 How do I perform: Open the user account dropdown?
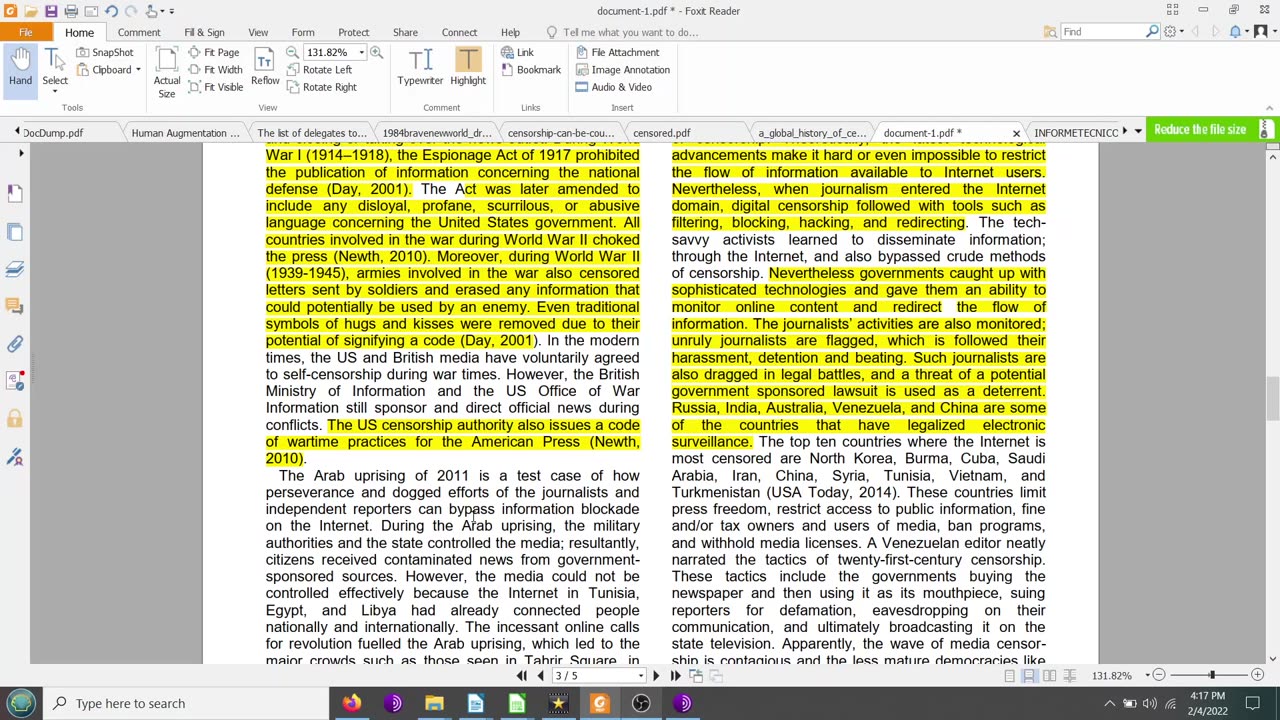pyautogui.click(x=1263, y=32)
